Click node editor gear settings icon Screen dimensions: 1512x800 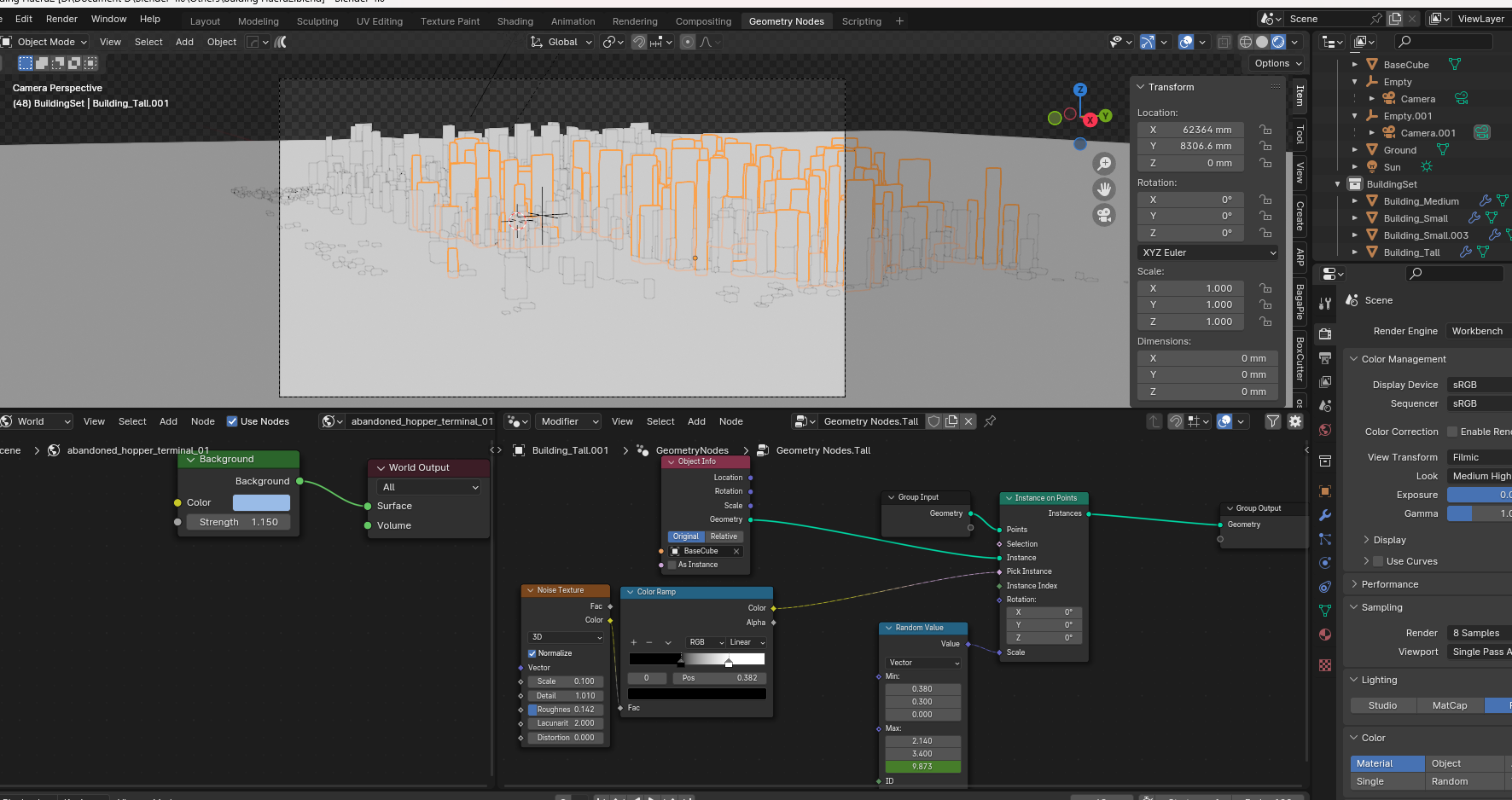click(1295, 421)
